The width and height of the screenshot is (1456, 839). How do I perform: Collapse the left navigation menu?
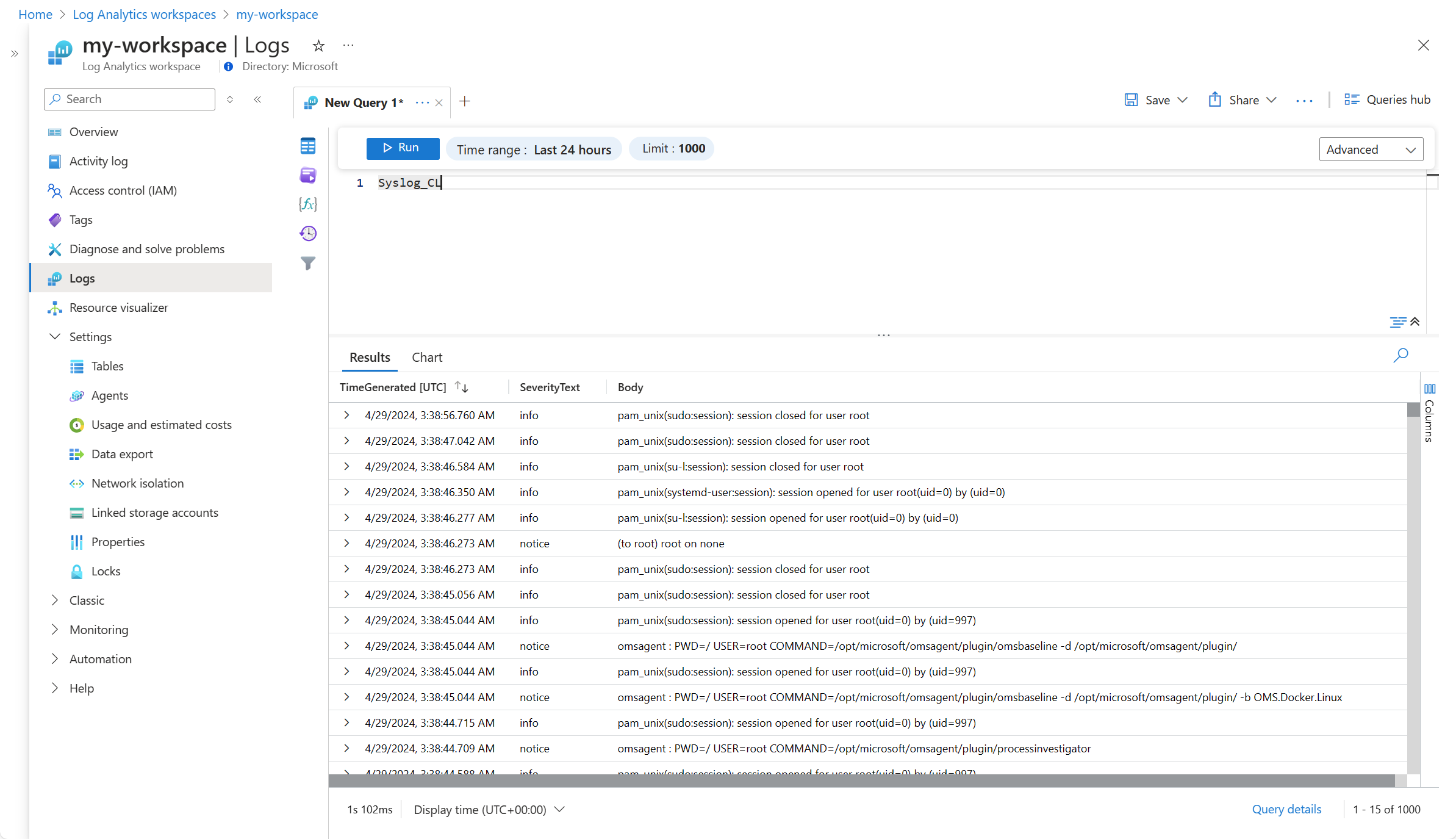258,99
